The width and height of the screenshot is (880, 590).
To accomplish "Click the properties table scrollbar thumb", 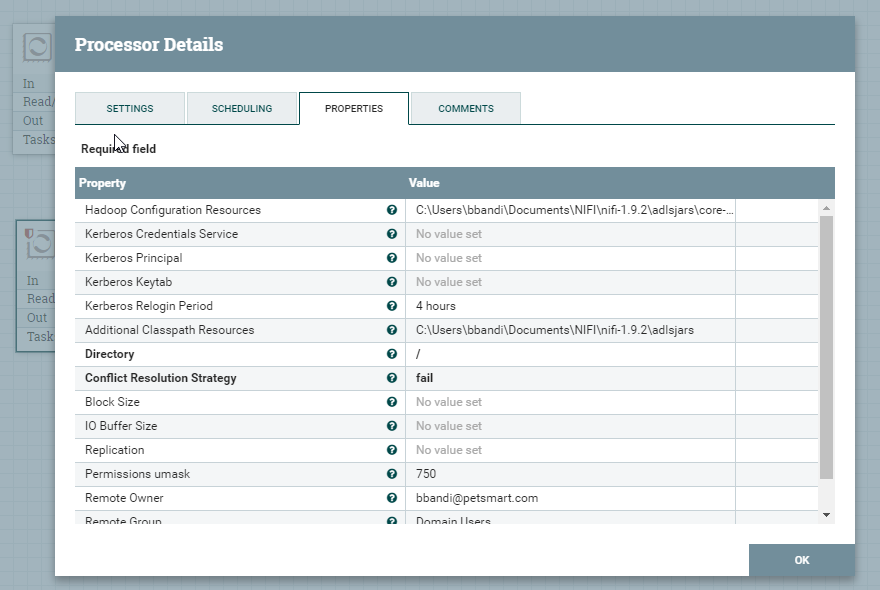I will pyautogui.click(x=826, y=345).
